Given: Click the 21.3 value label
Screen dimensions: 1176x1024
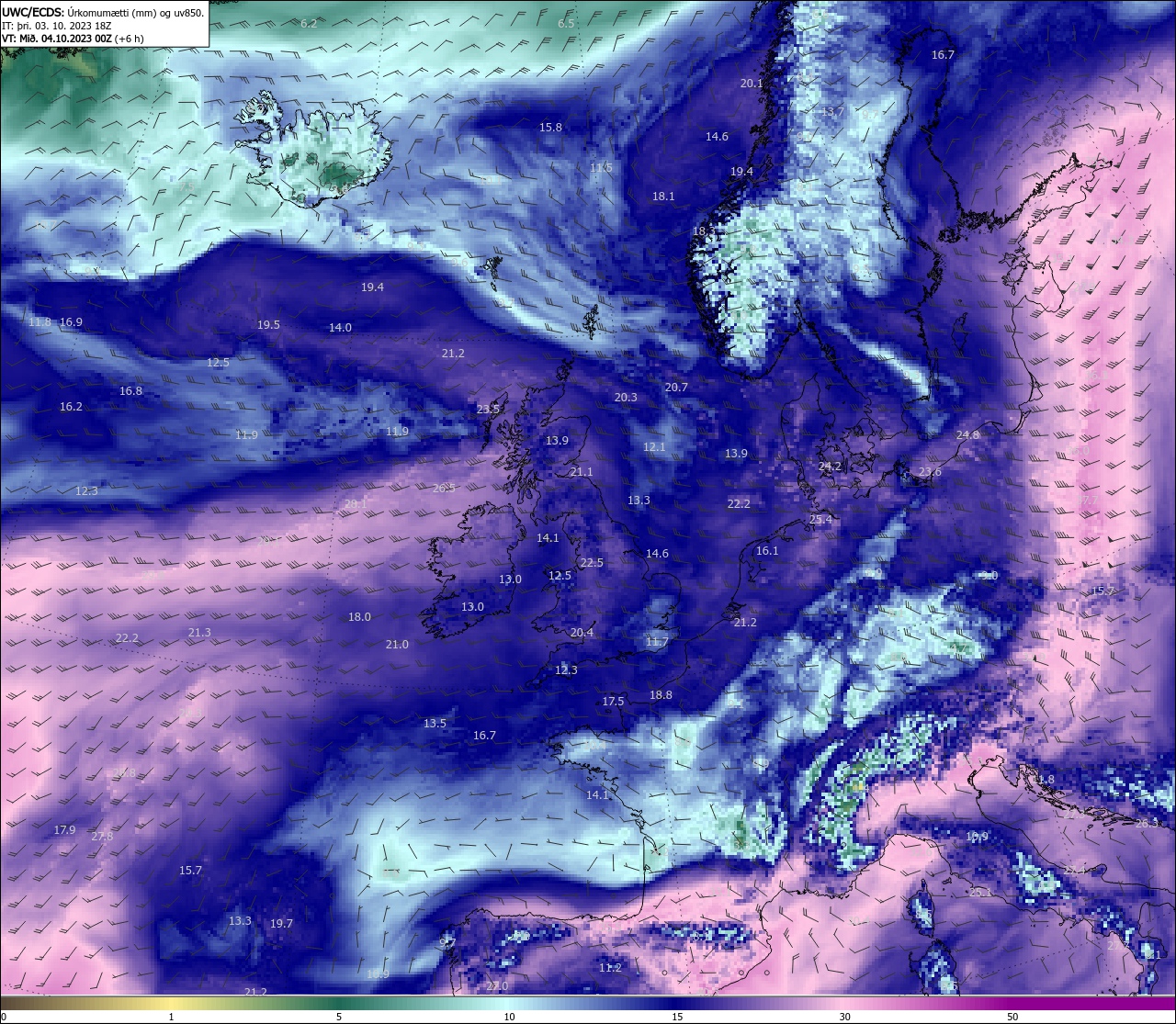Looking at the screenshot, I should tap(199, 633).
